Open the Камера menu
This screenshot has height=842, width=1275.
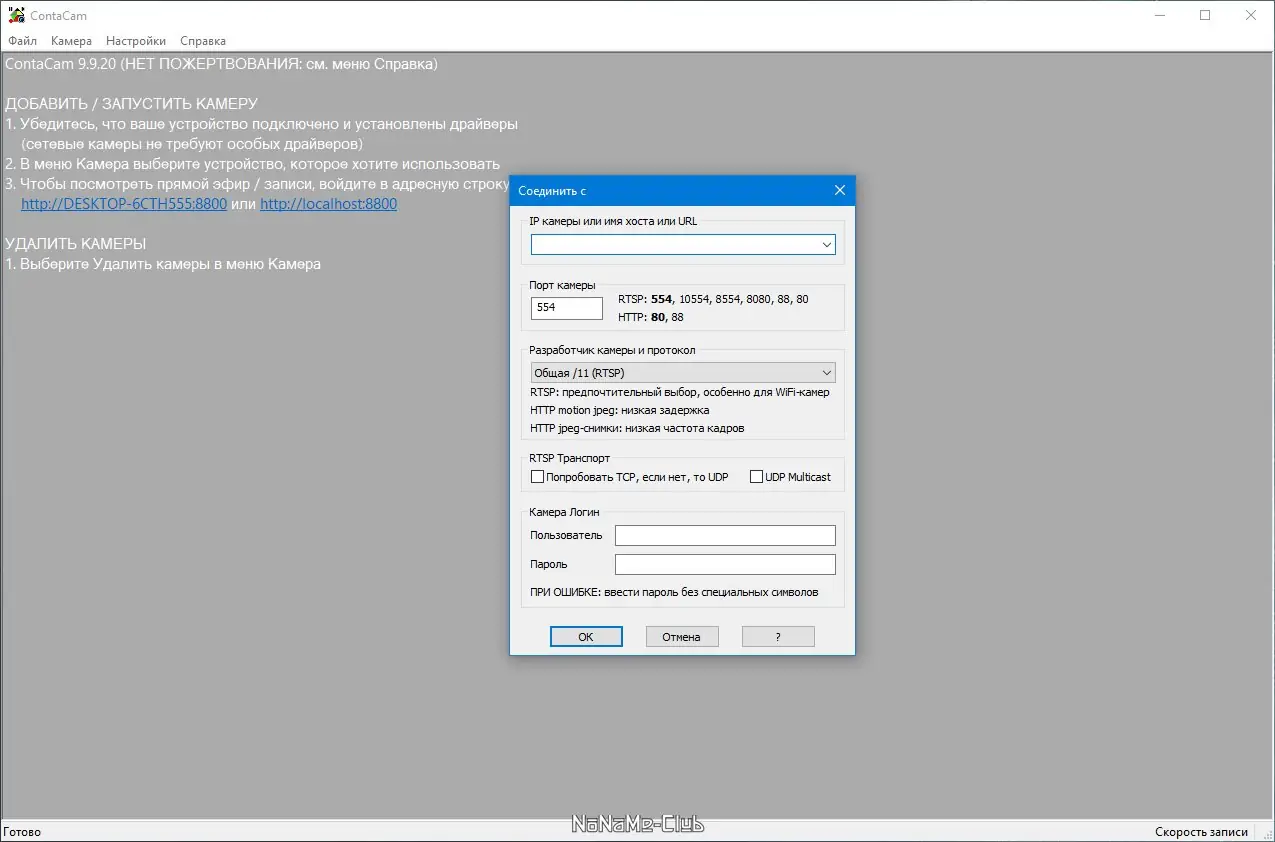pos(71,41)
